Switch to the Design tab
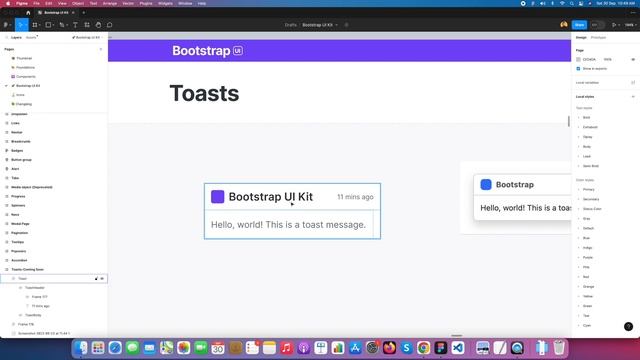 tap(581, 38)
